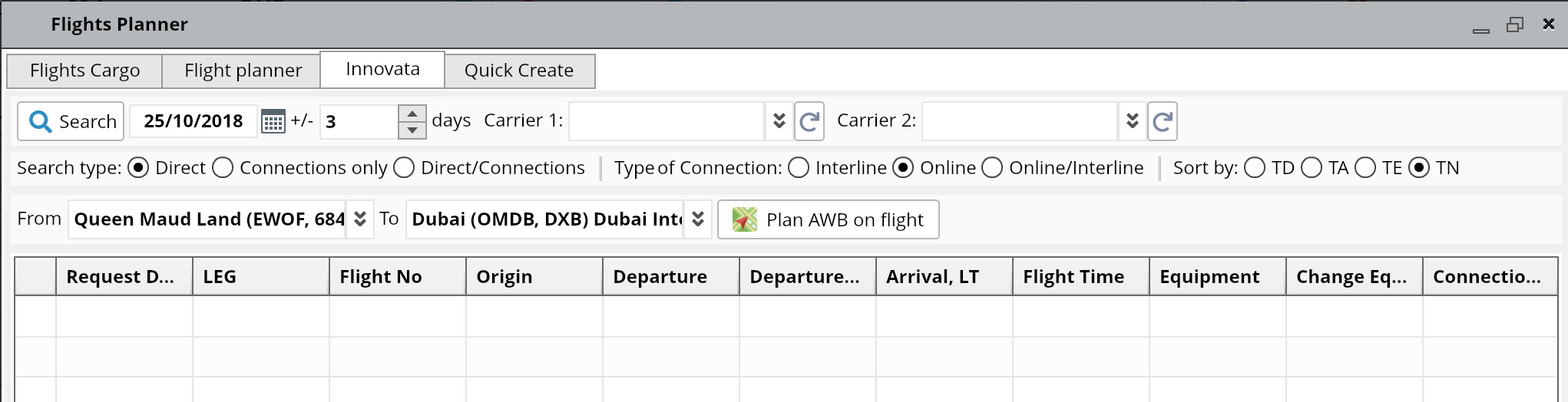Expand the Carrier 2 dropdown
The image size is (1568, 402).
(x=1132, y=121)
